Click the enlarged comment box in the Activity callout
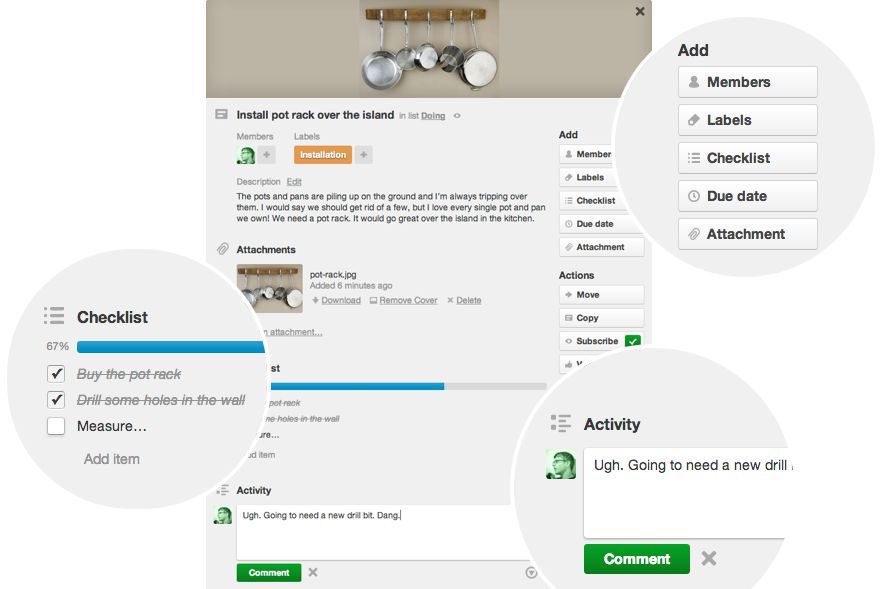This screenshot has width=889, height=589. (x=686, y=493)
